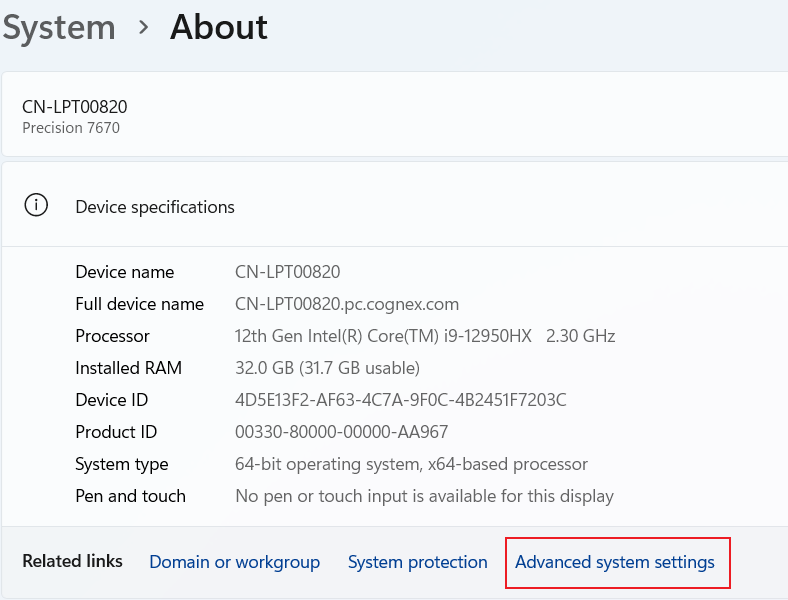Click the info icon beside Device specifications
The height and width of the screenshot is (600, 788).
(x=37, y=206)
